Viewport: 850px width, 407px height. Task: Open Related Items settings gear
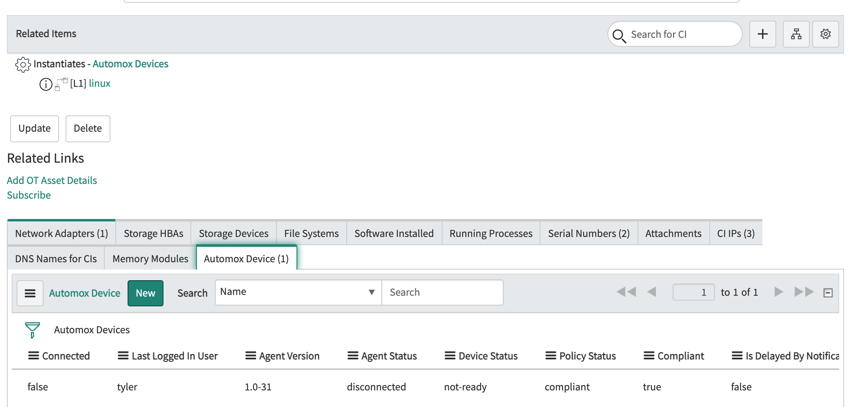click(826, 34)
